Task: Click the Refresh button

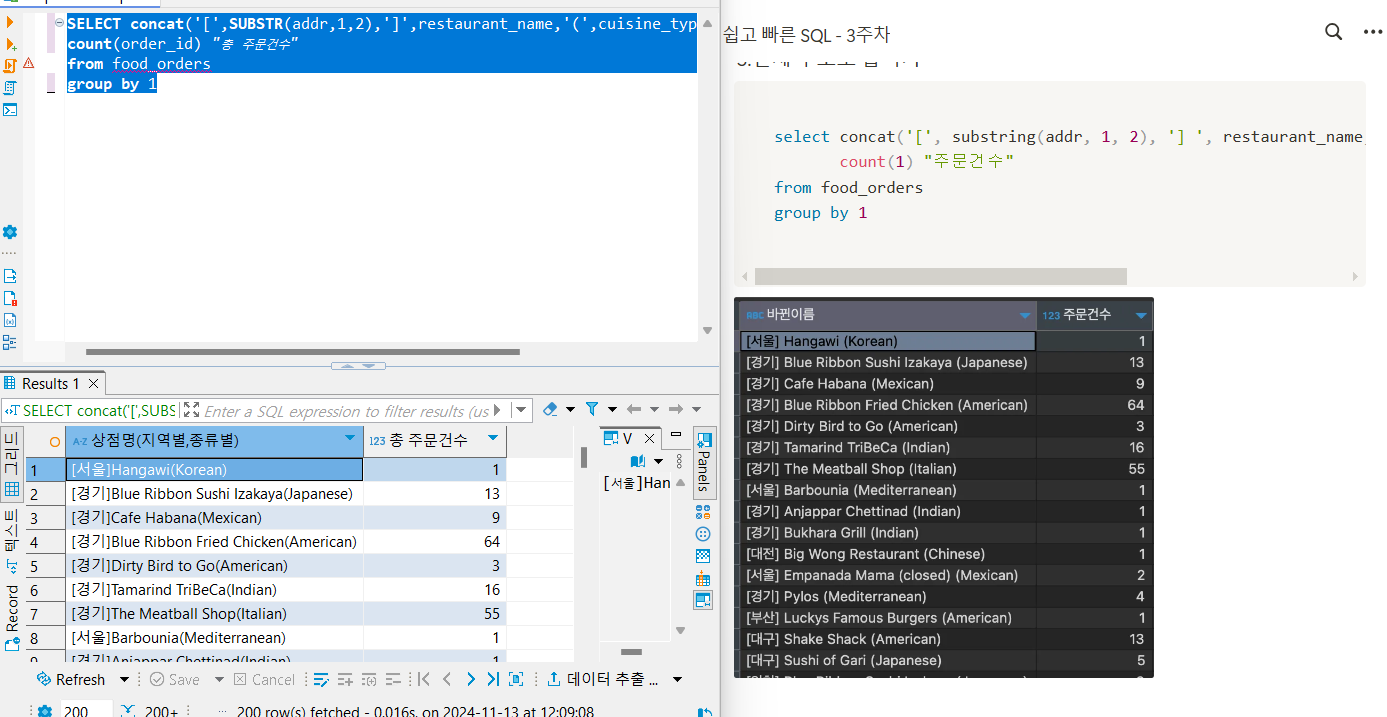Action: click(x=70, y=679)
